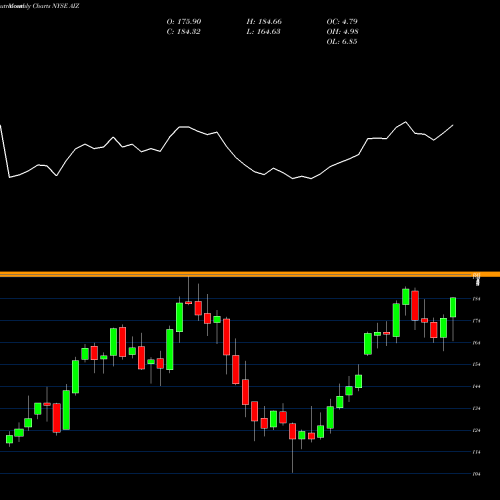Image resolution: width=500 pixels, height=500 pixels.
Task: Click the 184 price axis label
Action: 477,299
